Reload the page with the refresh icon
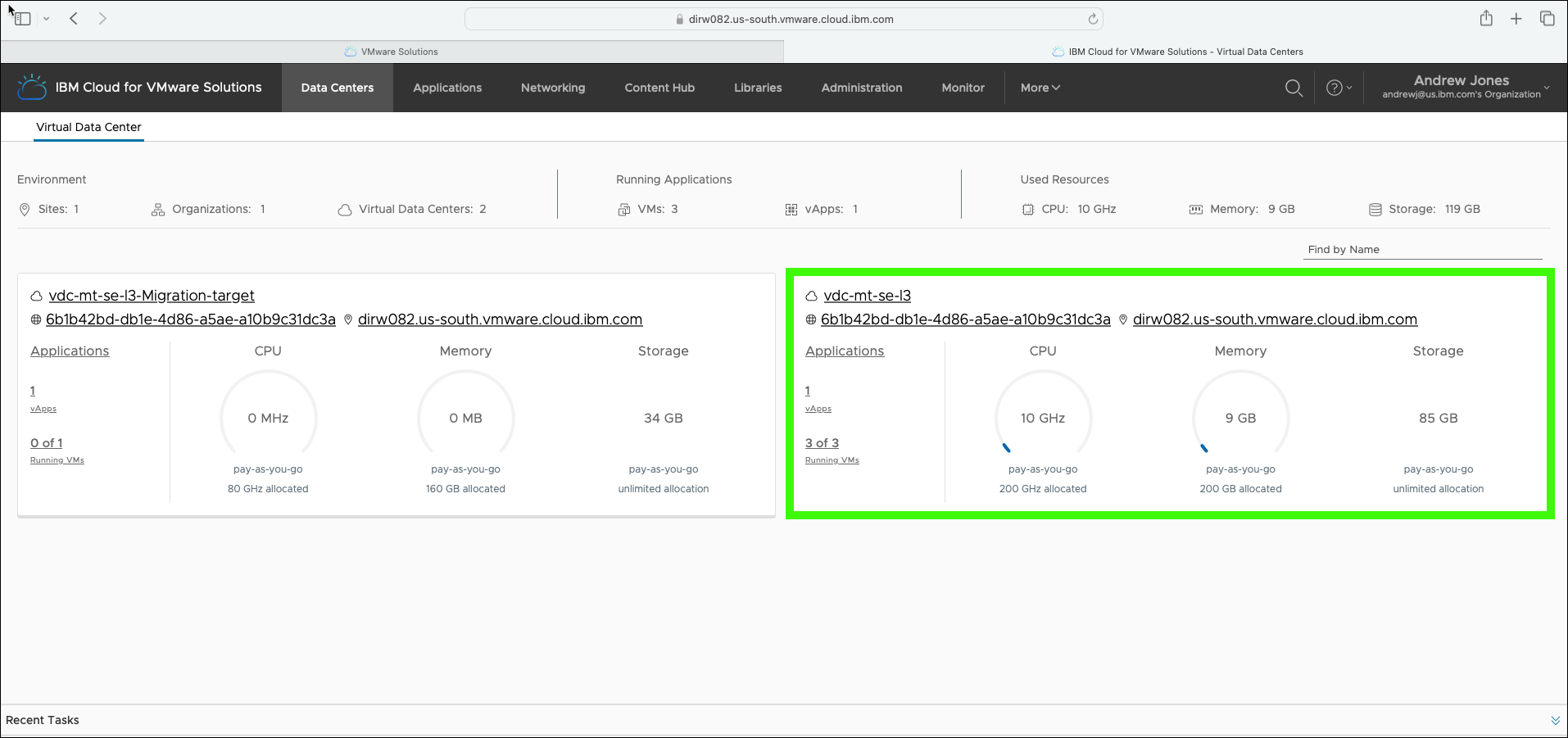Viewport: 1568px width, 738px height. (x=1093, y=19)
